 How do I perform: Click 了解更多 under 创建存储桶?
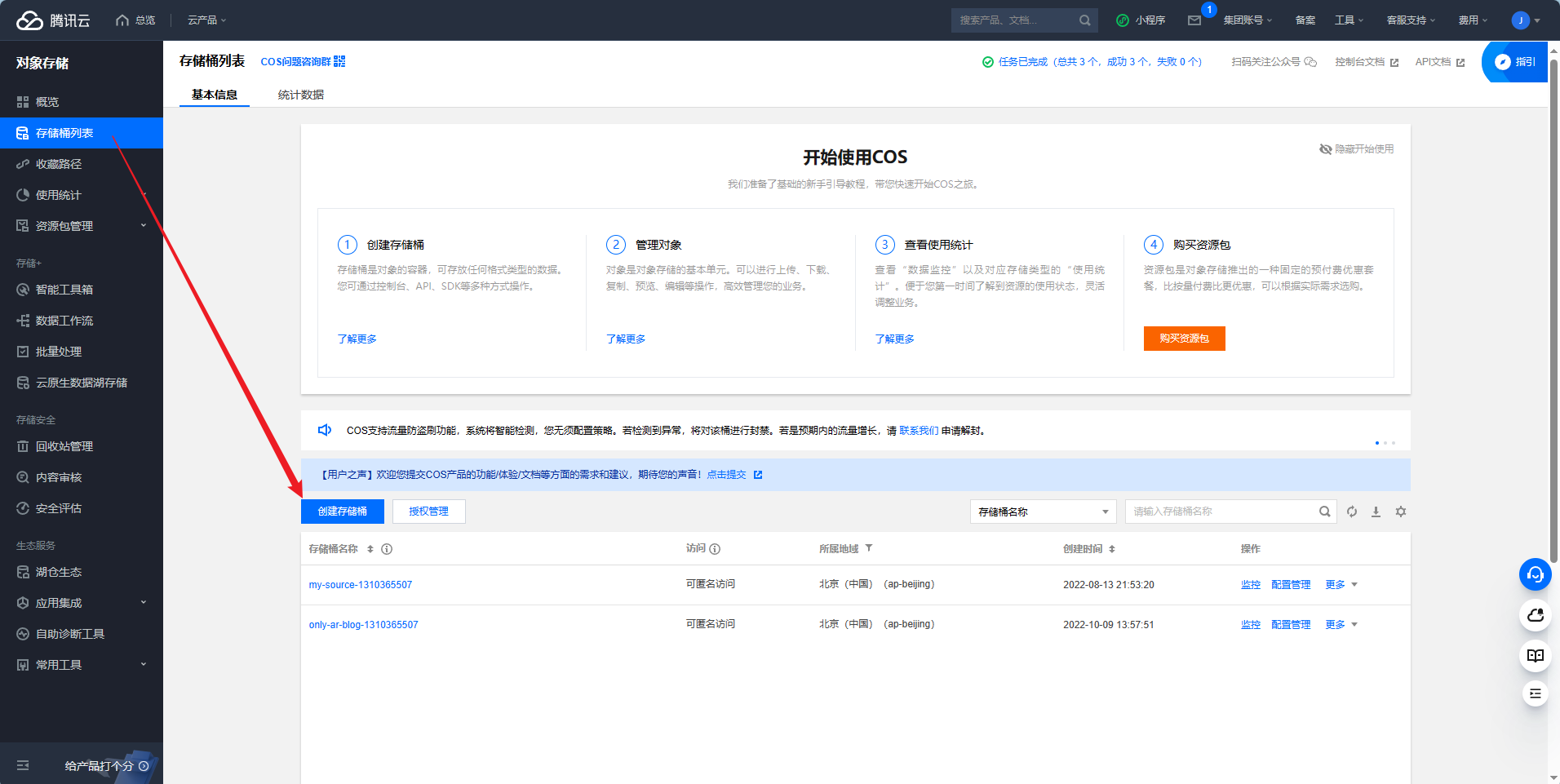(357, 339)
